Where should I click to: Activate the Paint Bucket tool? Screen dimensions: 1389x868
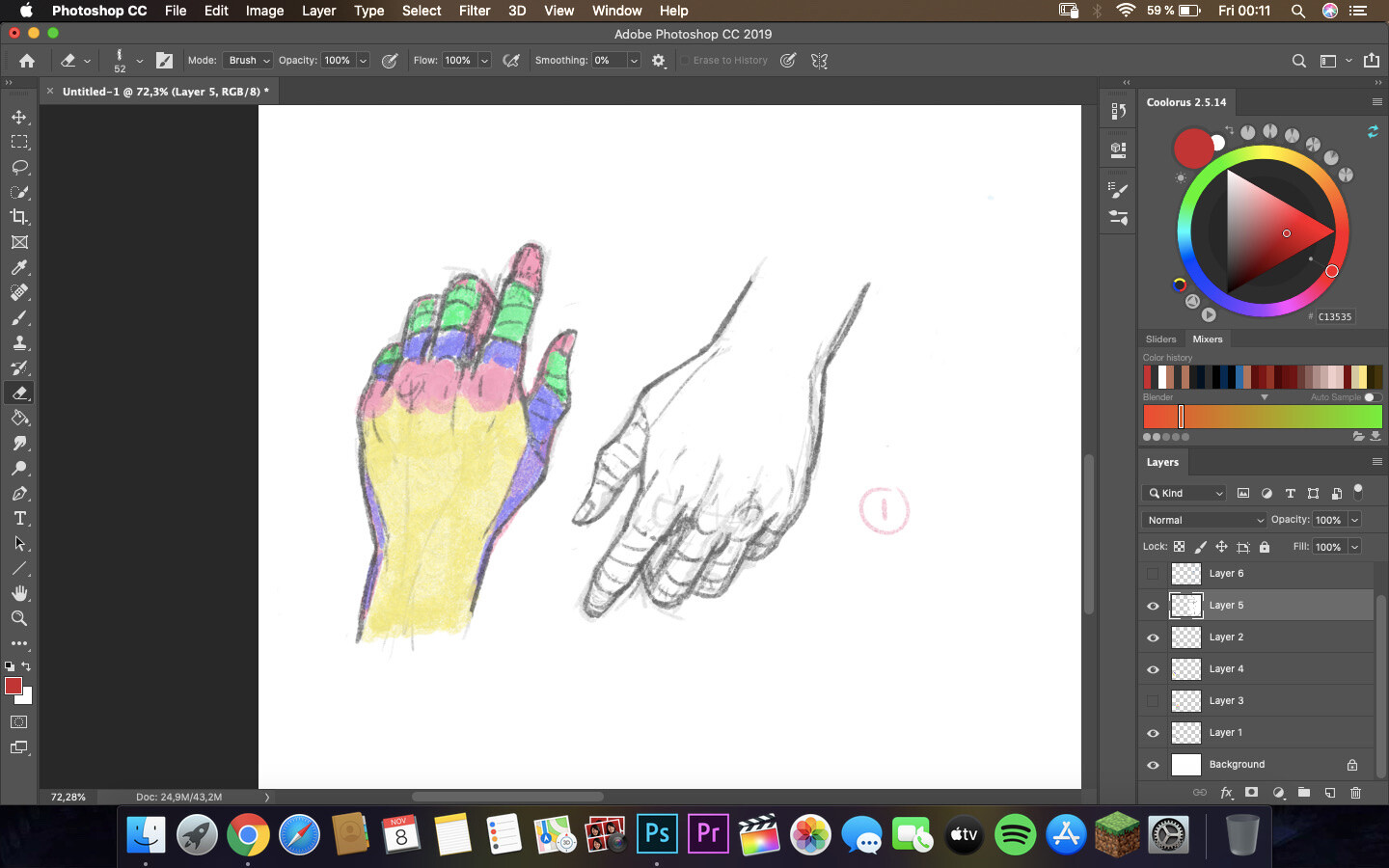19,418
